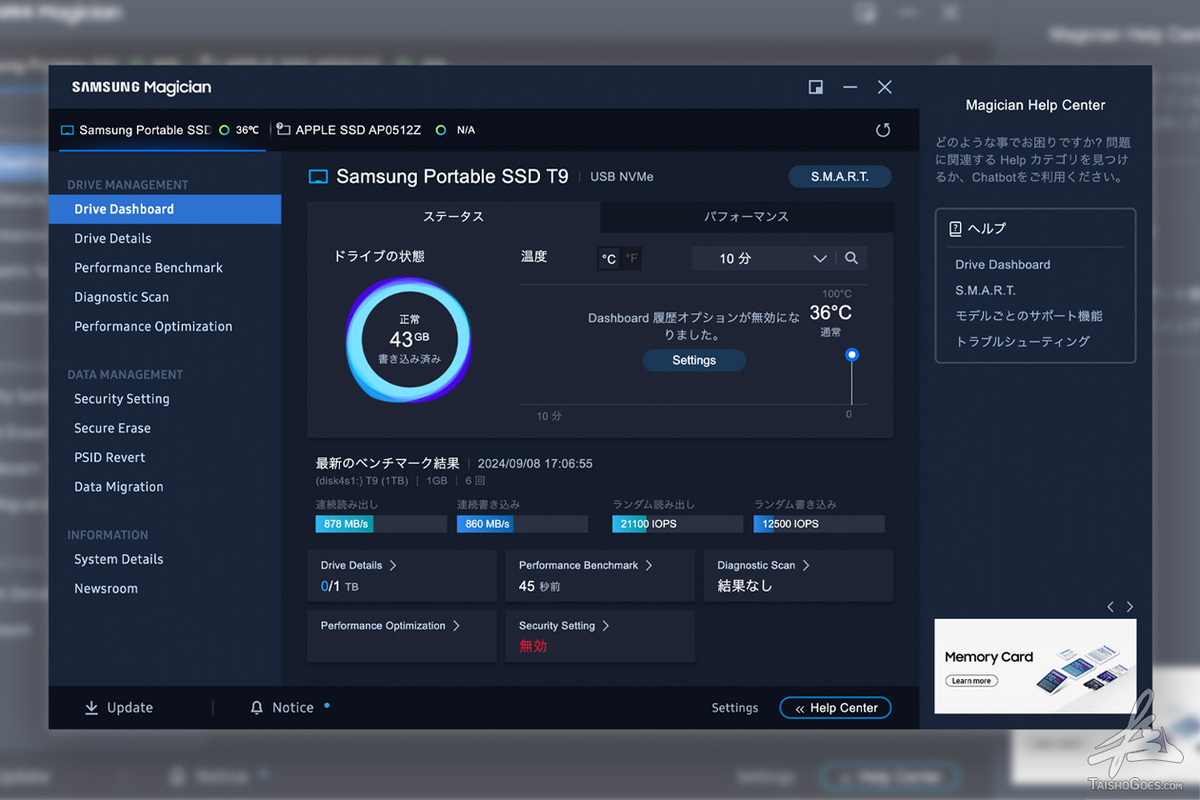Open the 10 分 time range dropdown
Viewport: 1200px width, 800px height.
tap(764, 258)
